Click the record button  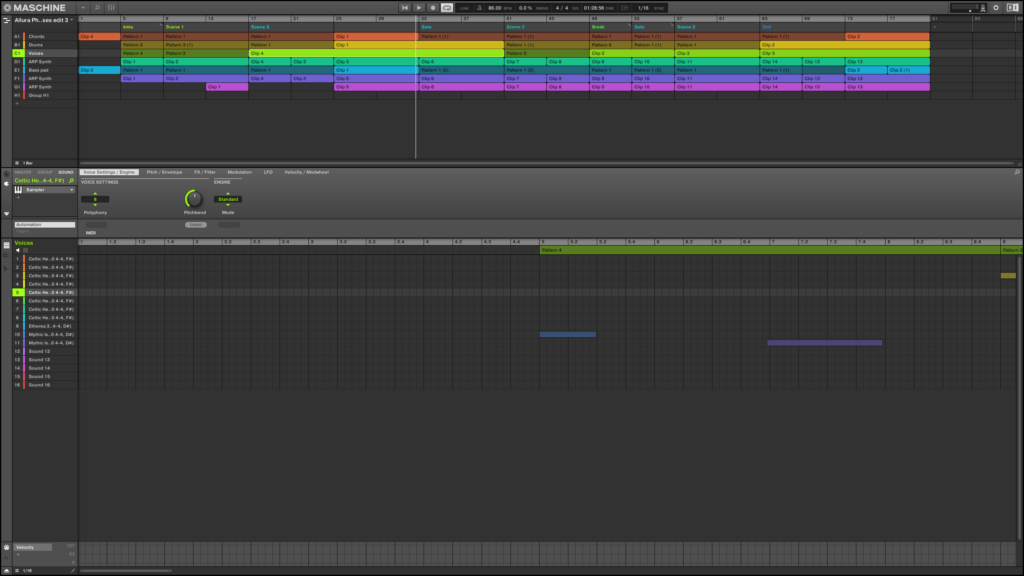(x=432, y=8)
